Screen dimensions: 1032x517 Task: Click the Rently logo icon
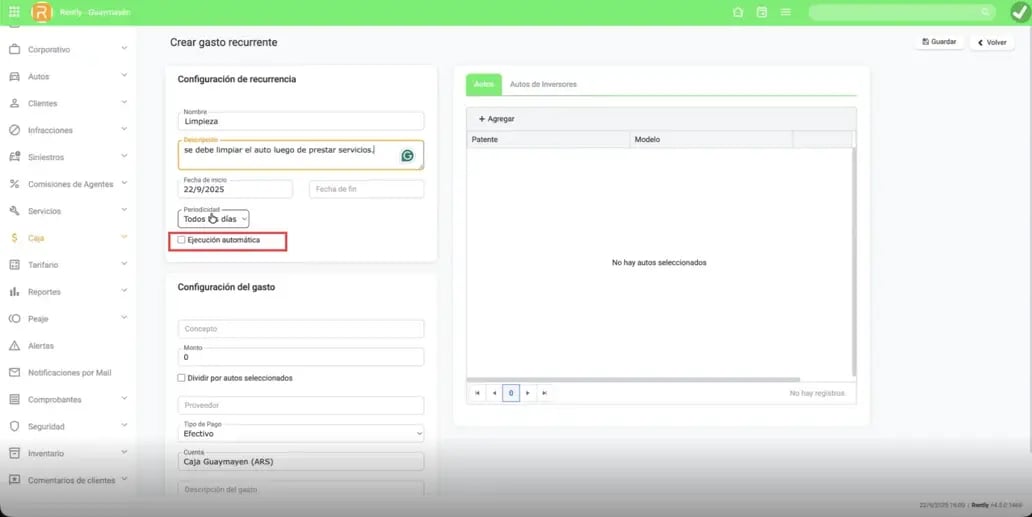tap(41, 12)
